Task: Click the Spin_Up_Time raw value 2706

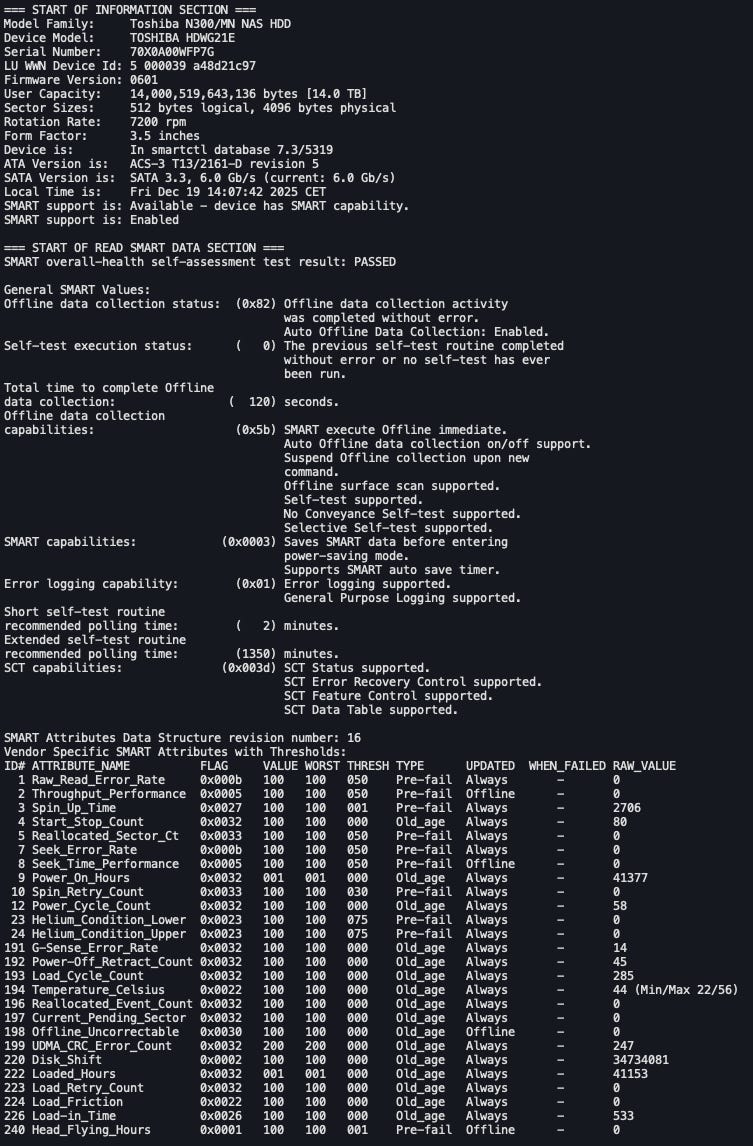Action: 627,808
